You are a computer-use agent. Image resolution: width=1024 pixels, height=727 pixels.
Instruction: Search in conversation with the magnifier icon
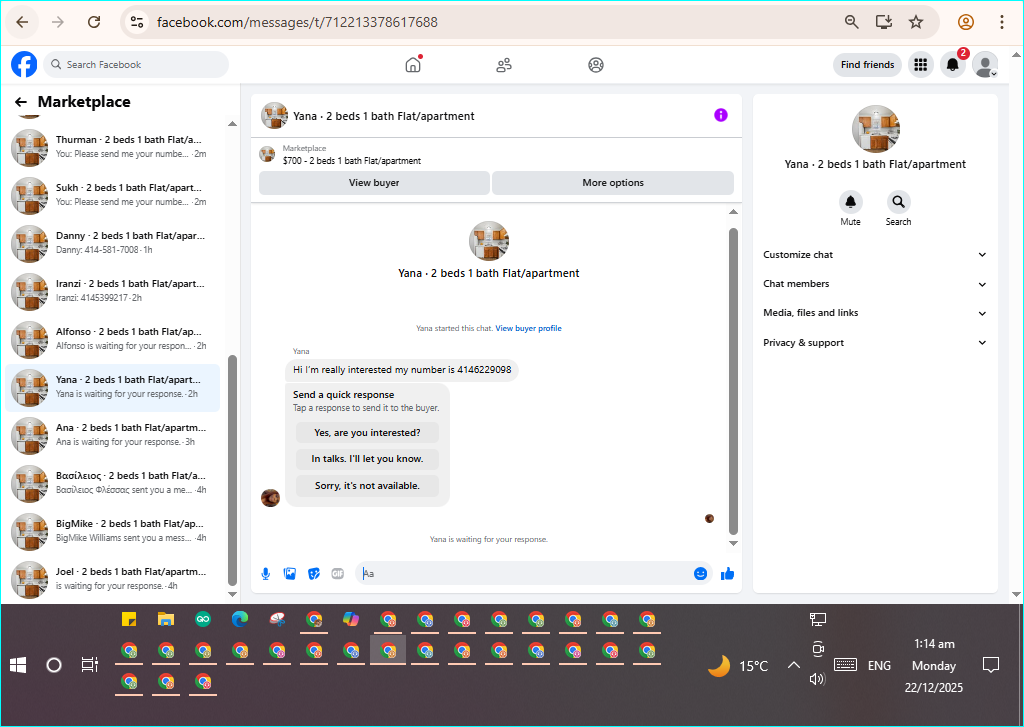pyautogui.click(x=899, y=202)
